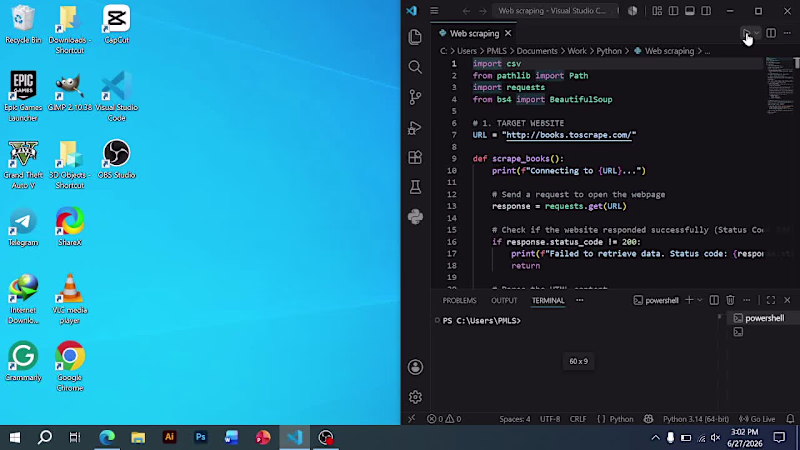The height and width of the screenshot is (450, 800).
Task: Open the terminal panel more actions ellipsis
Action: point(746,300)
